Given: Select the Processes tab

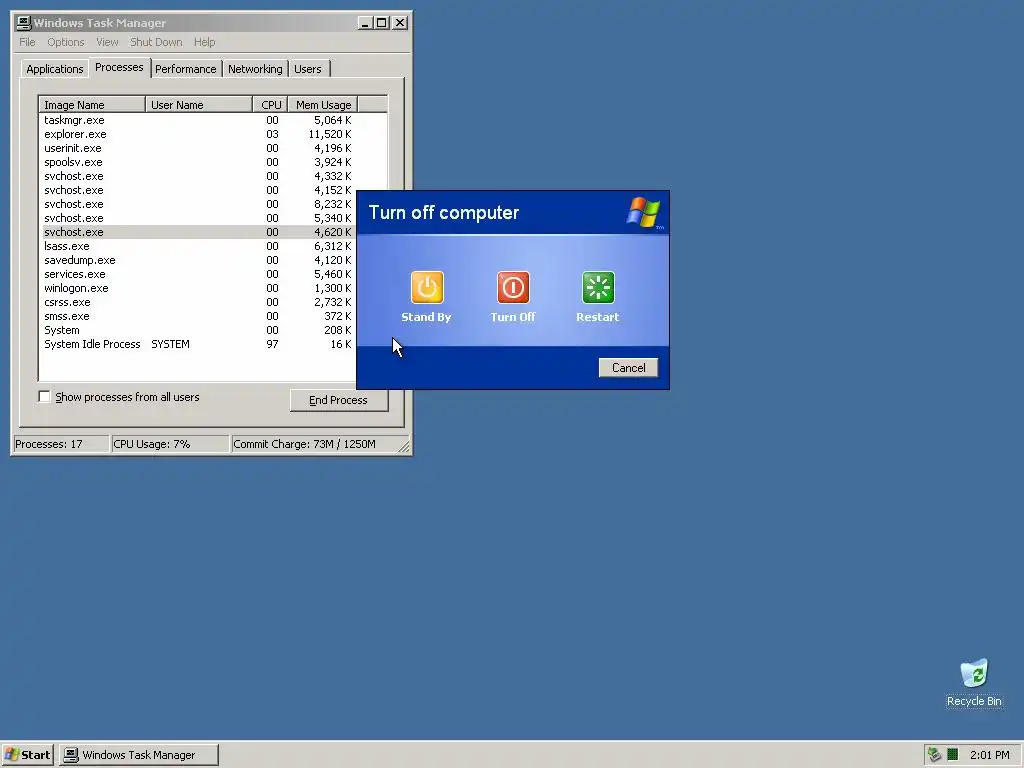Looking at the screenshot, I should (119, 67).
